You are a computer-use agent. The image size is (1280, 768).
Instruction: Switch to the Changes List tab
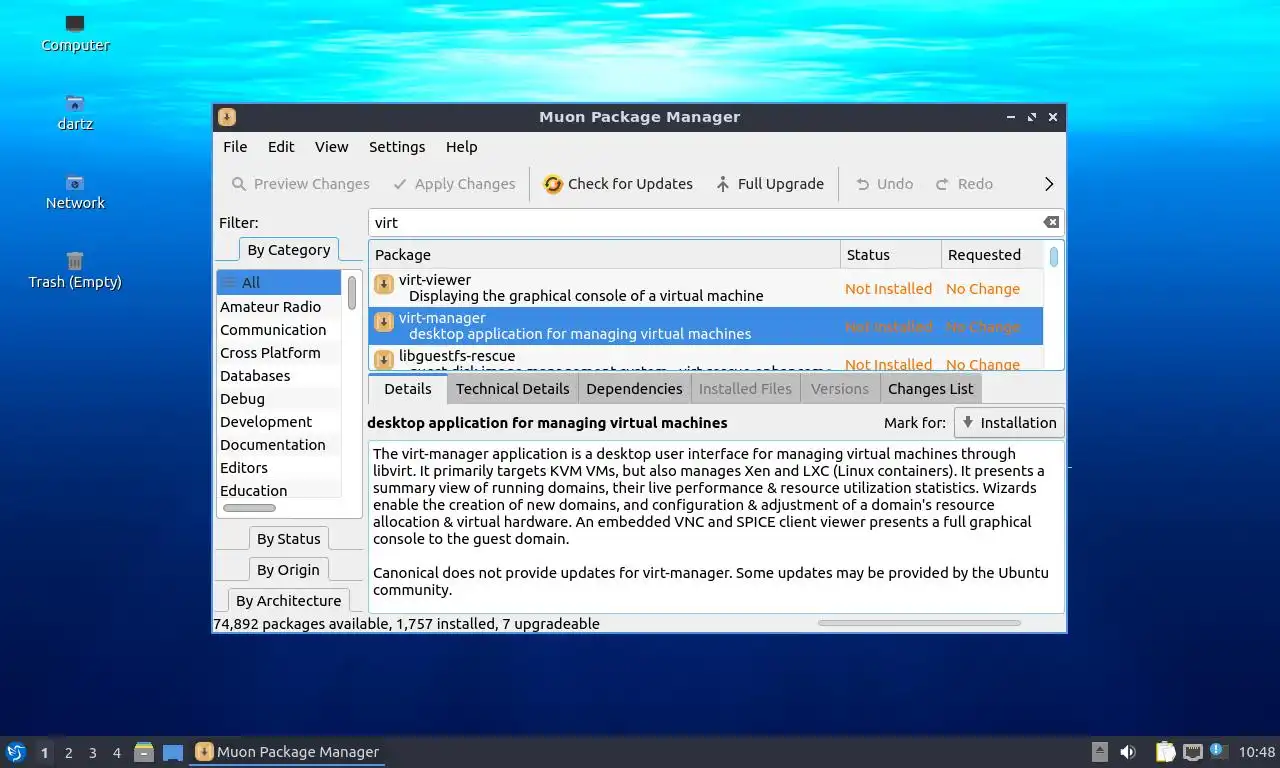(x=930, y=389)
